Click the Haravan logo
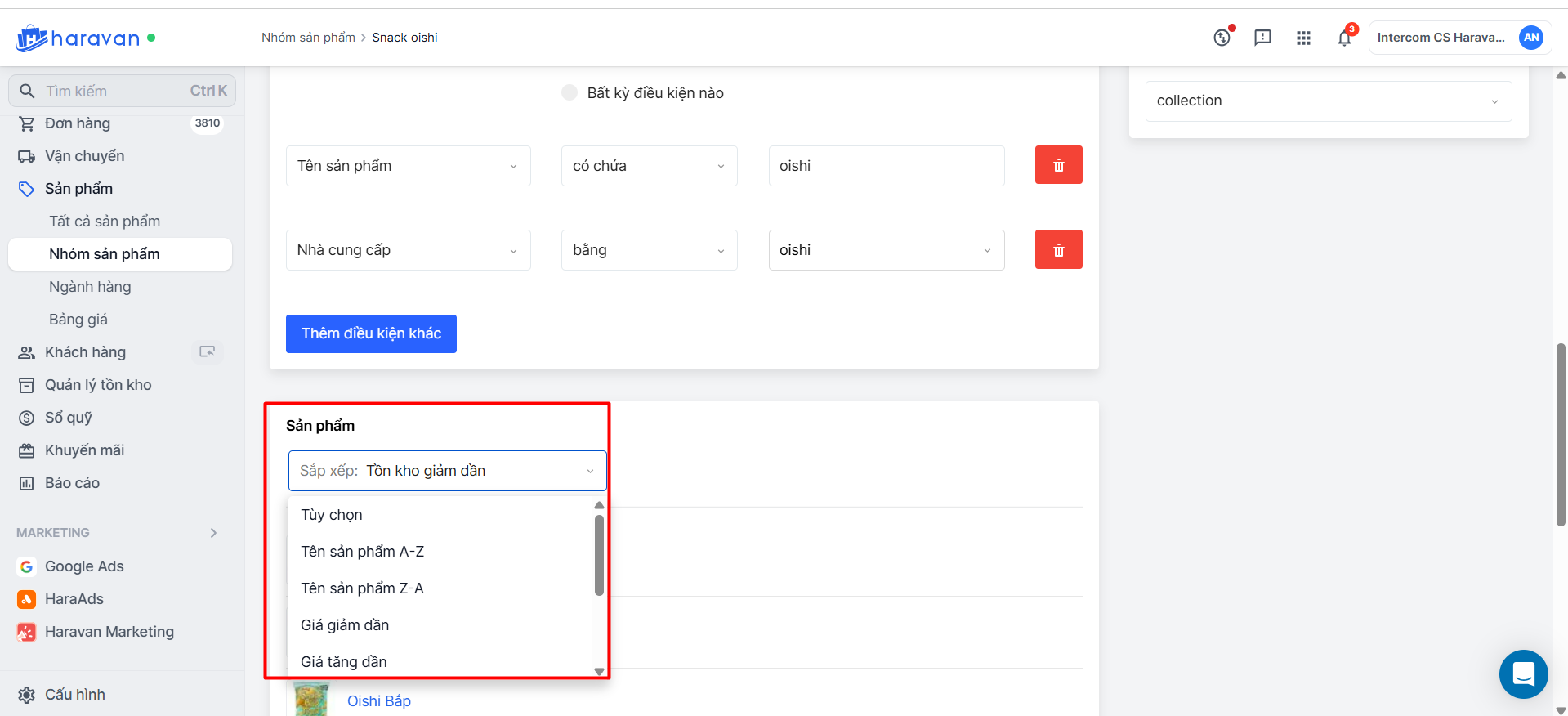Viewport: 1568px width, 716px height. pos(78,38)
